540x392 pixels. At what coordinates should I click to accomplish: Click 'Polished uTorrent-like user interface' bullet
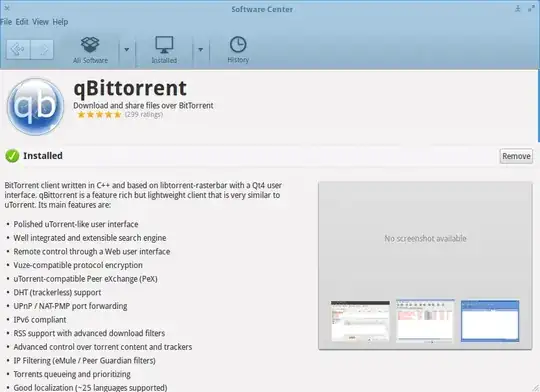coord(76,224)
